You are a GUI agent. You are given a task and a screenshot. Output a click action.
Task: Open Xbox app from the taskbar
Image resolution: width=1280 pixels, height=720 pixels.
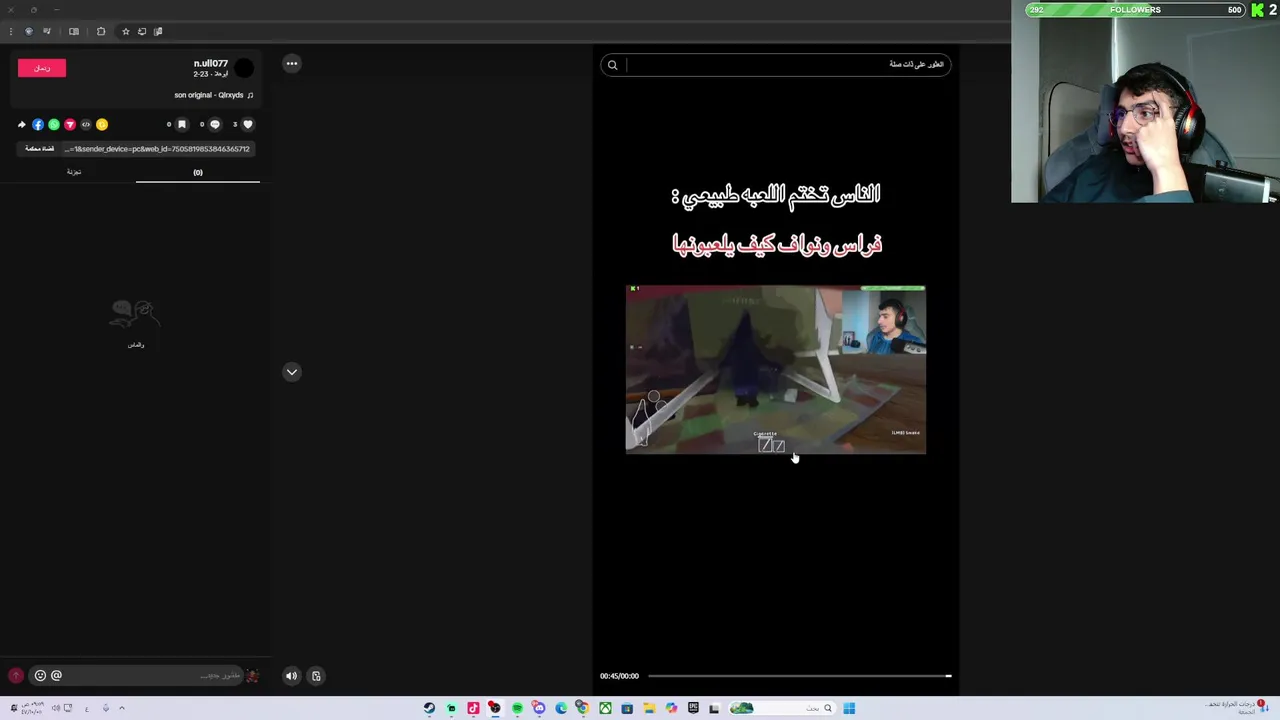point(606,708)
